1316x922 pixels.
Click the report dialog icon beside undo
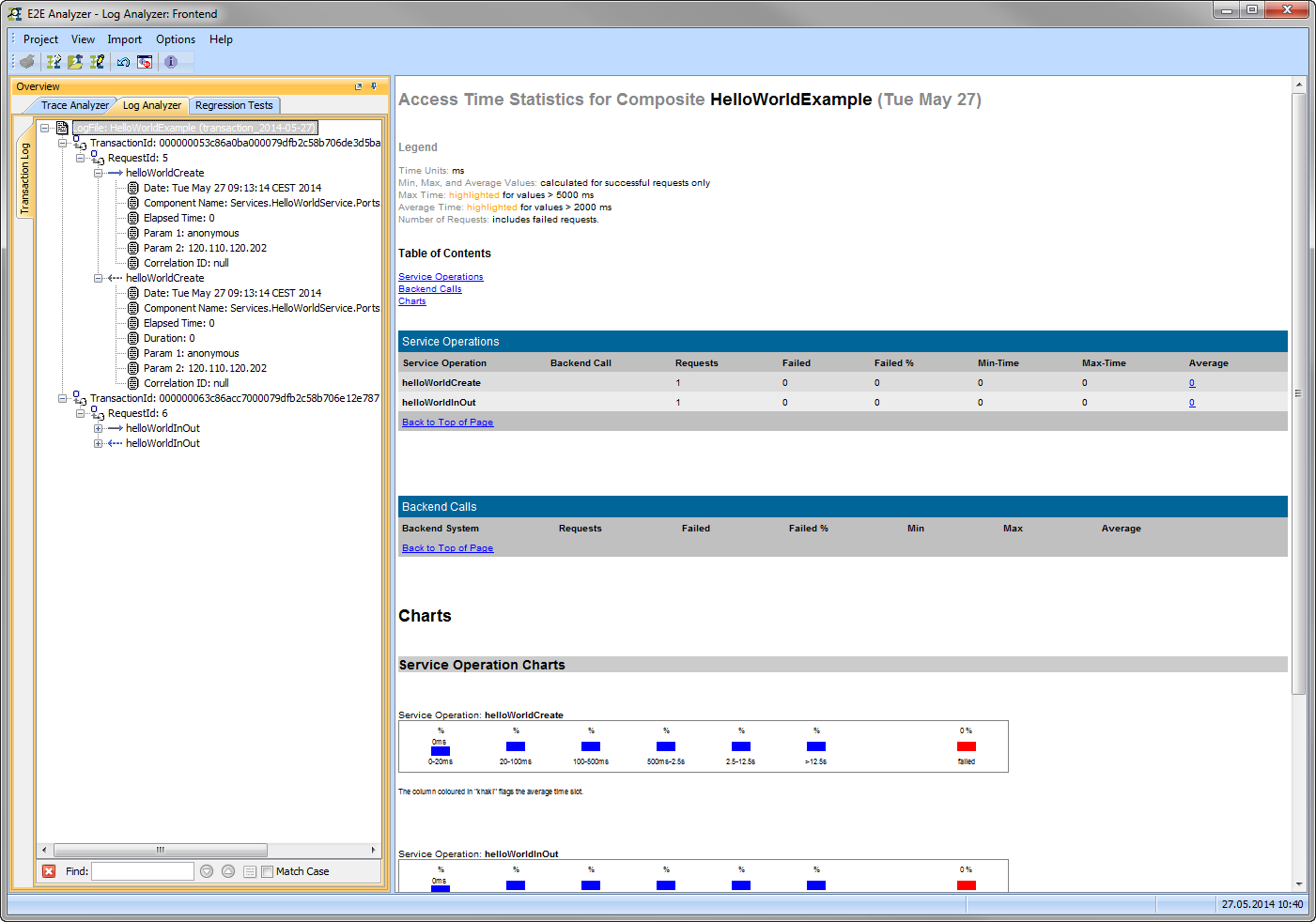click(x=145, y=62)
